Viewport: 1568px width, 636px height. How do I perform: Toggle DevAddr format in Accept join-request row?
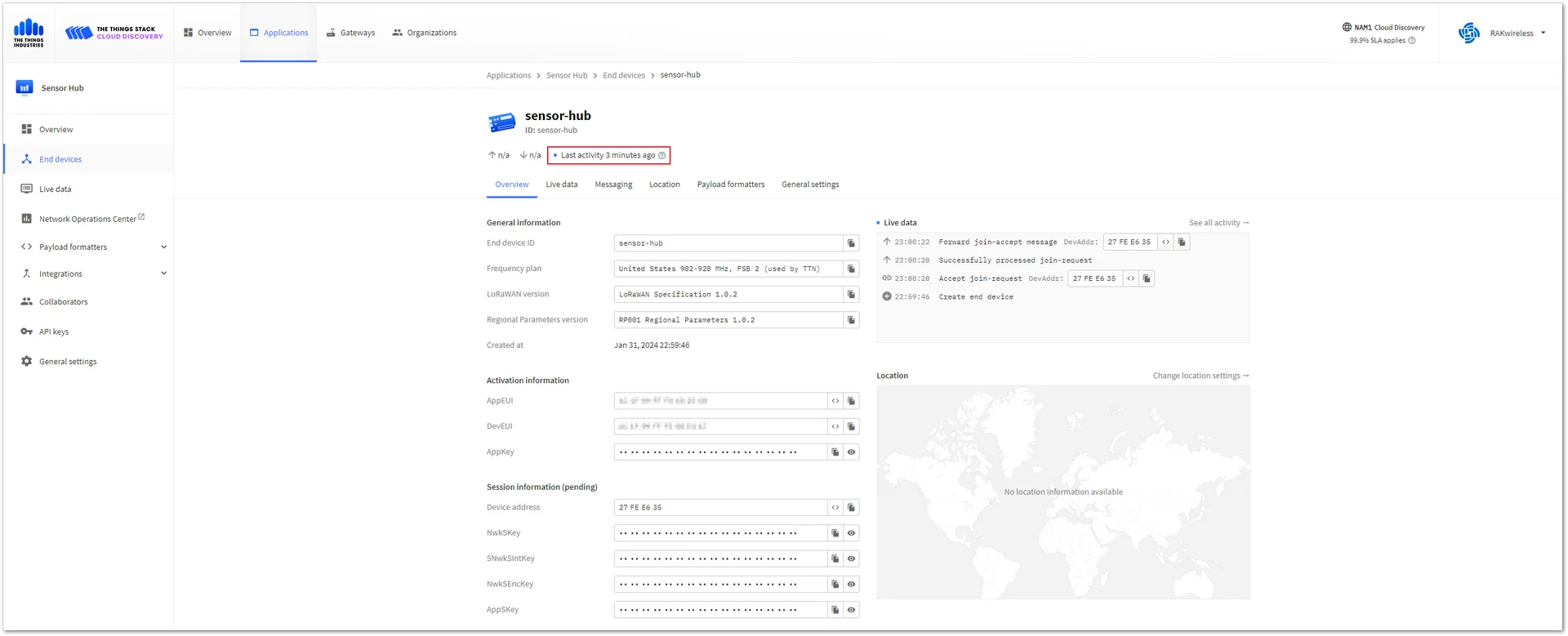click(x=1130, y=278)
